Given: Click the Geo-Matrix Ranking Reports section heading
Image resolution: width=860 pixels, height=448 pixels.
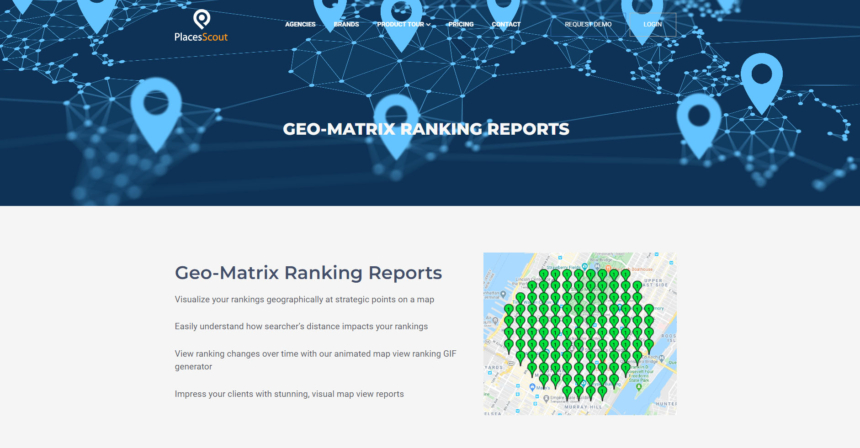Looking at the screenshot, I should coord(308,273).
